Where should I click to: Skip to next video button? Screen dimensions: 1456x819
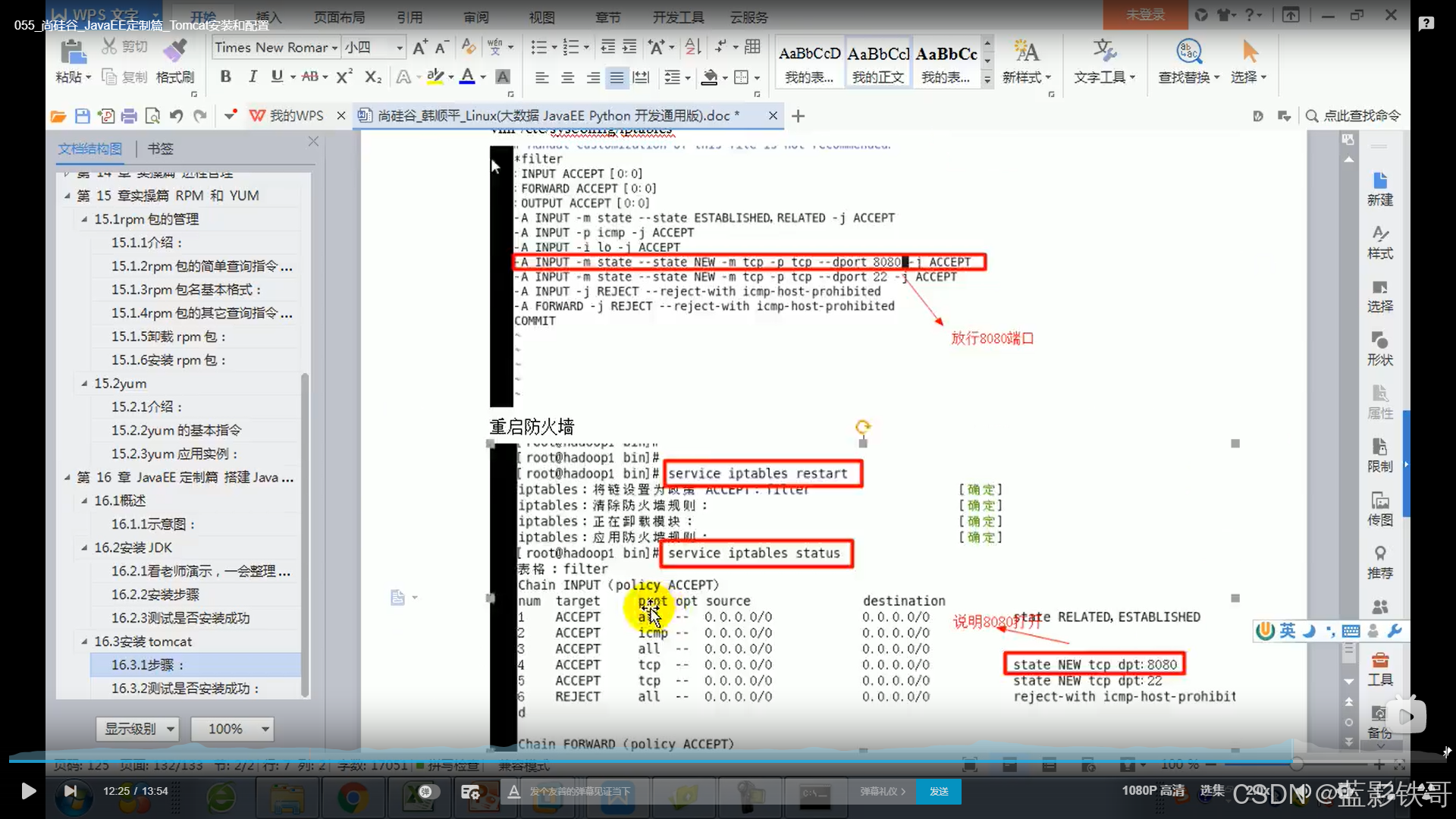71,791
